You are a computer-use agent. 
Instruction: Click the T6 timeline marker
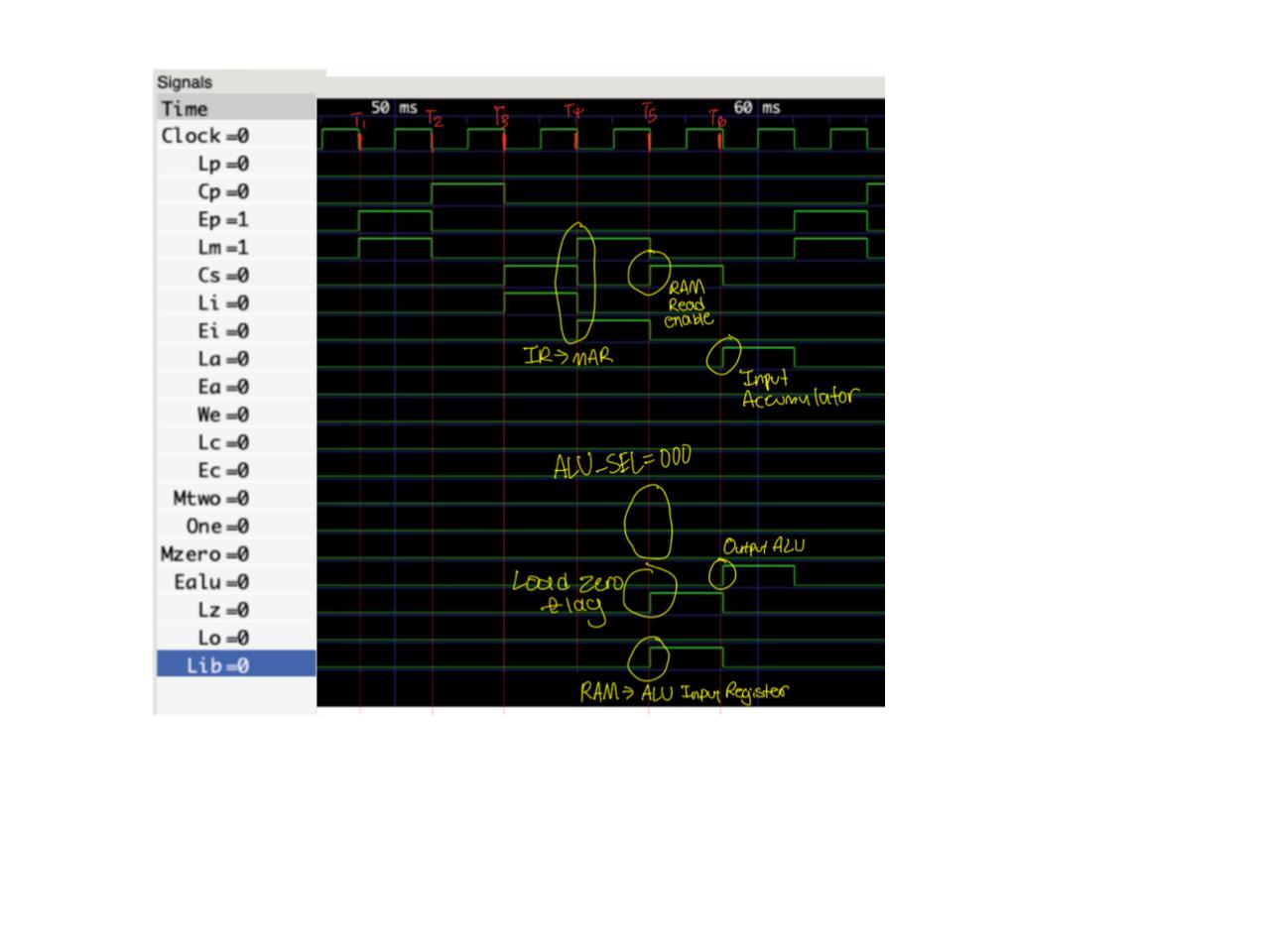coord(716,119)
